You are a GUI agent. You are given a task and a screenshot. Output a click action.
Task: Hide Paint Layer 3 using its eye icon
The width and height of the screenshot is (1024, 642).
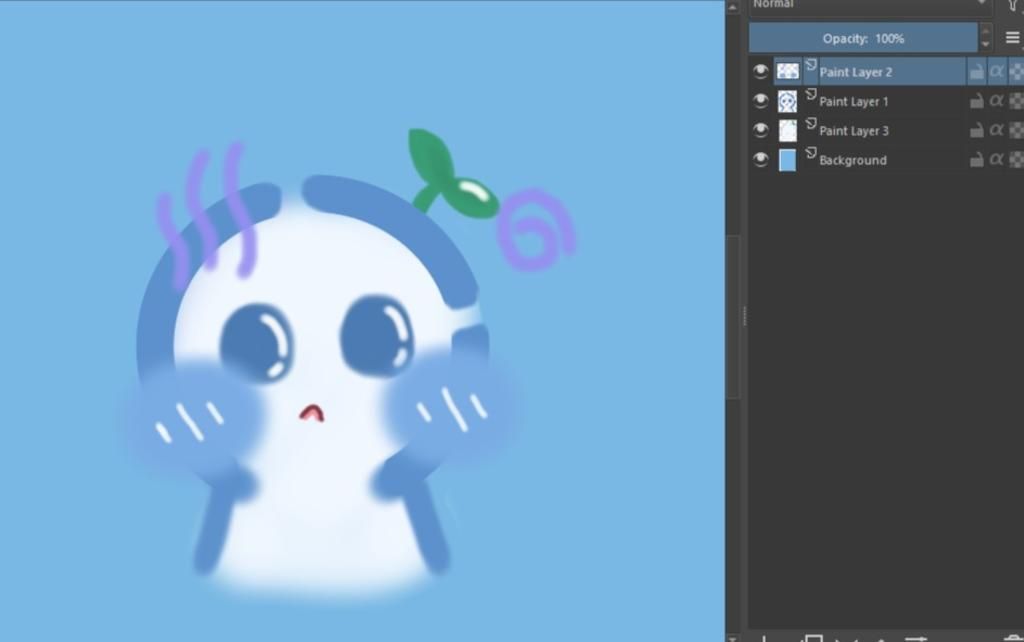coord(760,130)
